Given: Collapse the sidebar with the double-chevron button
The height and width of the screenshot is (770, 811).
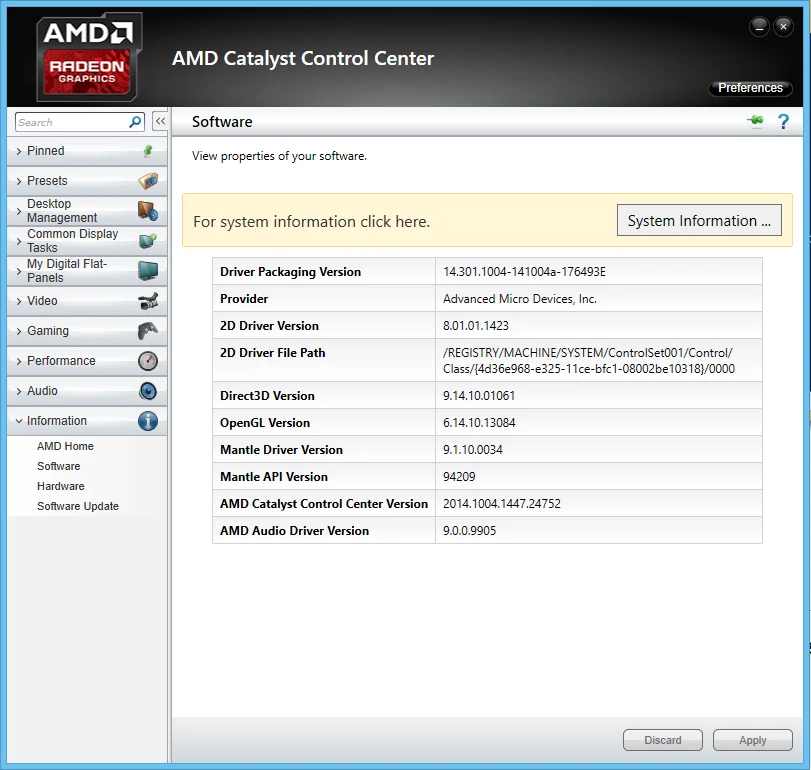Looking at the screenshot, I should coord(160,122).
